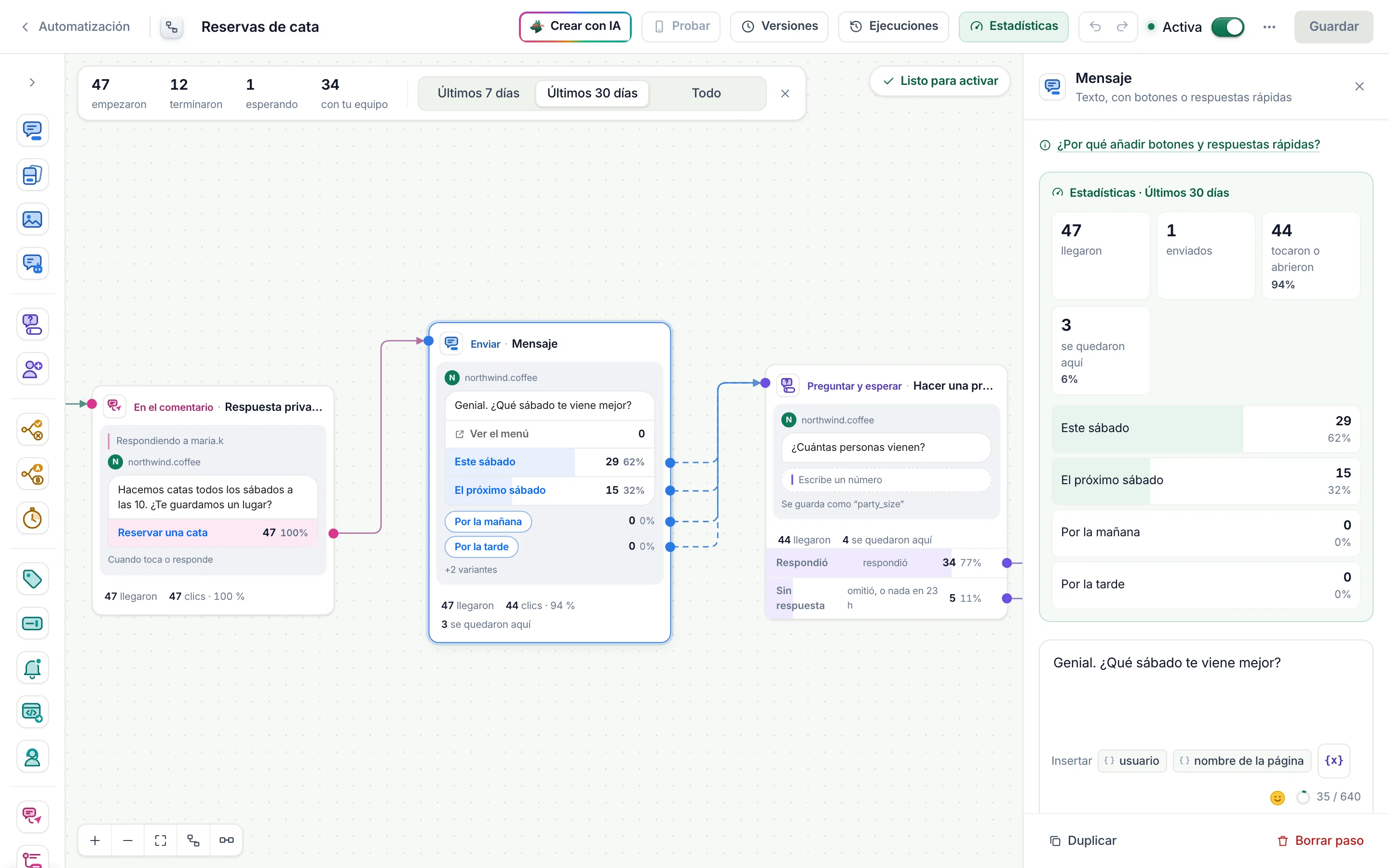
Task: Open the emoji picker in message editor
Action: pos(1277,798)
